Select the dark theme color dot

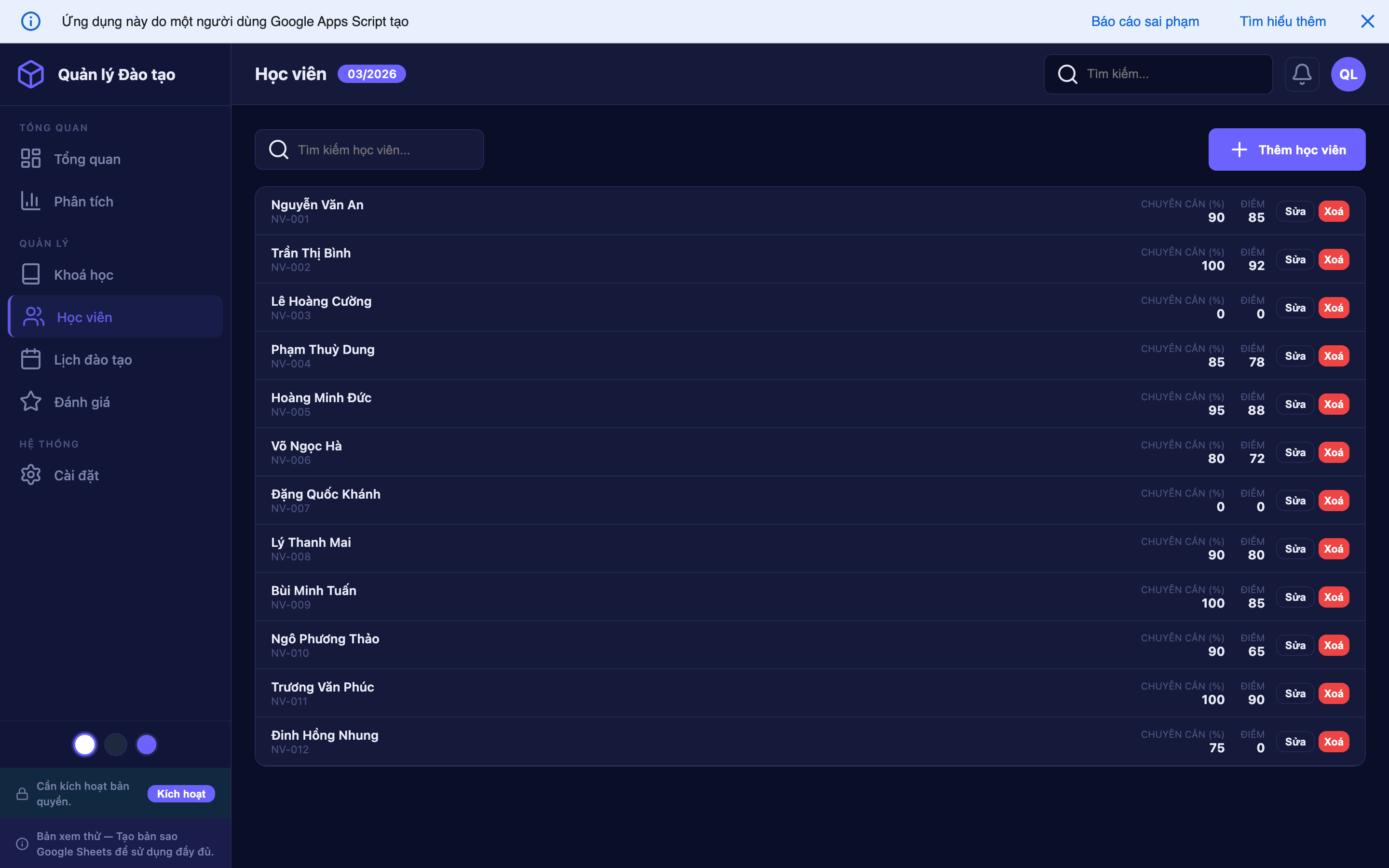(x=116, y=745)
